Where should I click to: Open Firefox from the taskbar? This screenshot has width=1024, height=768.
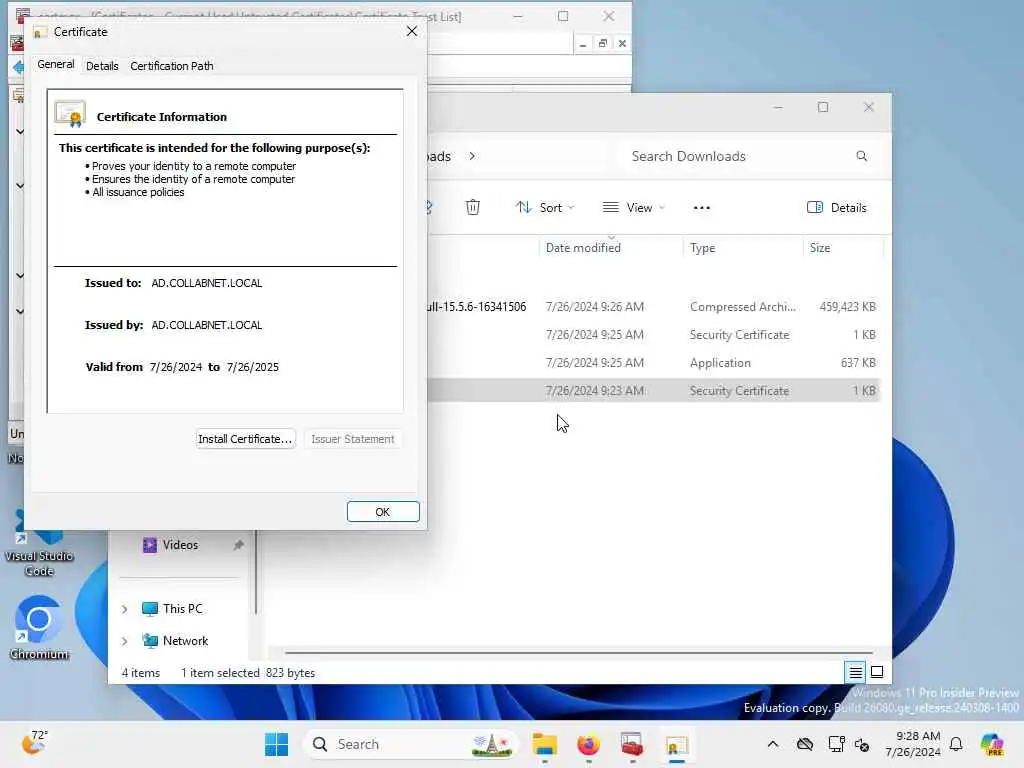coord(588,744)
